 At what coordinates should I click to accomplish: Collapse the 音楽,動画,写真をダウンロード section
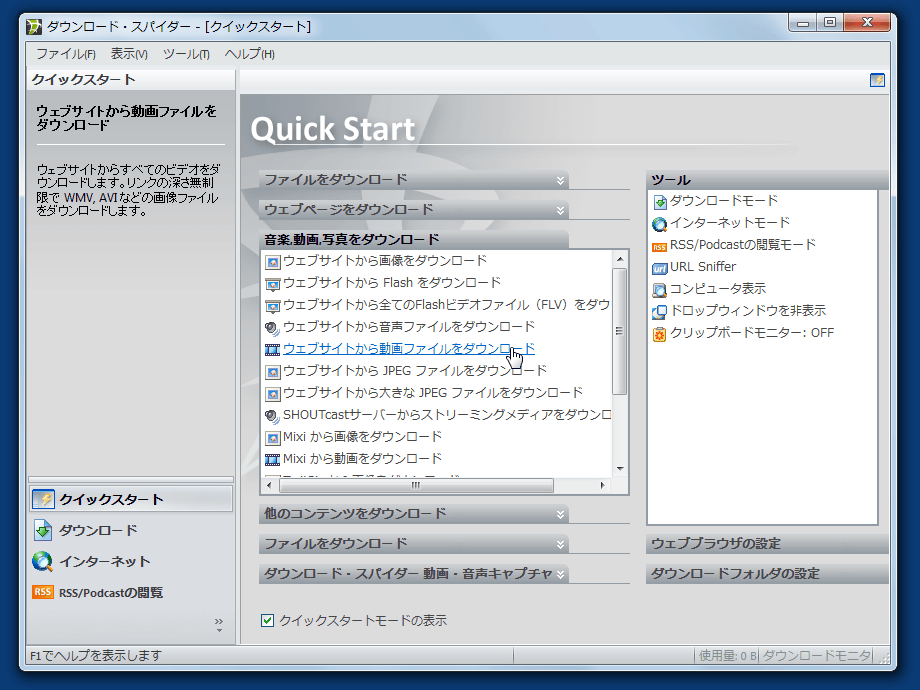click(x=414, y=239)
